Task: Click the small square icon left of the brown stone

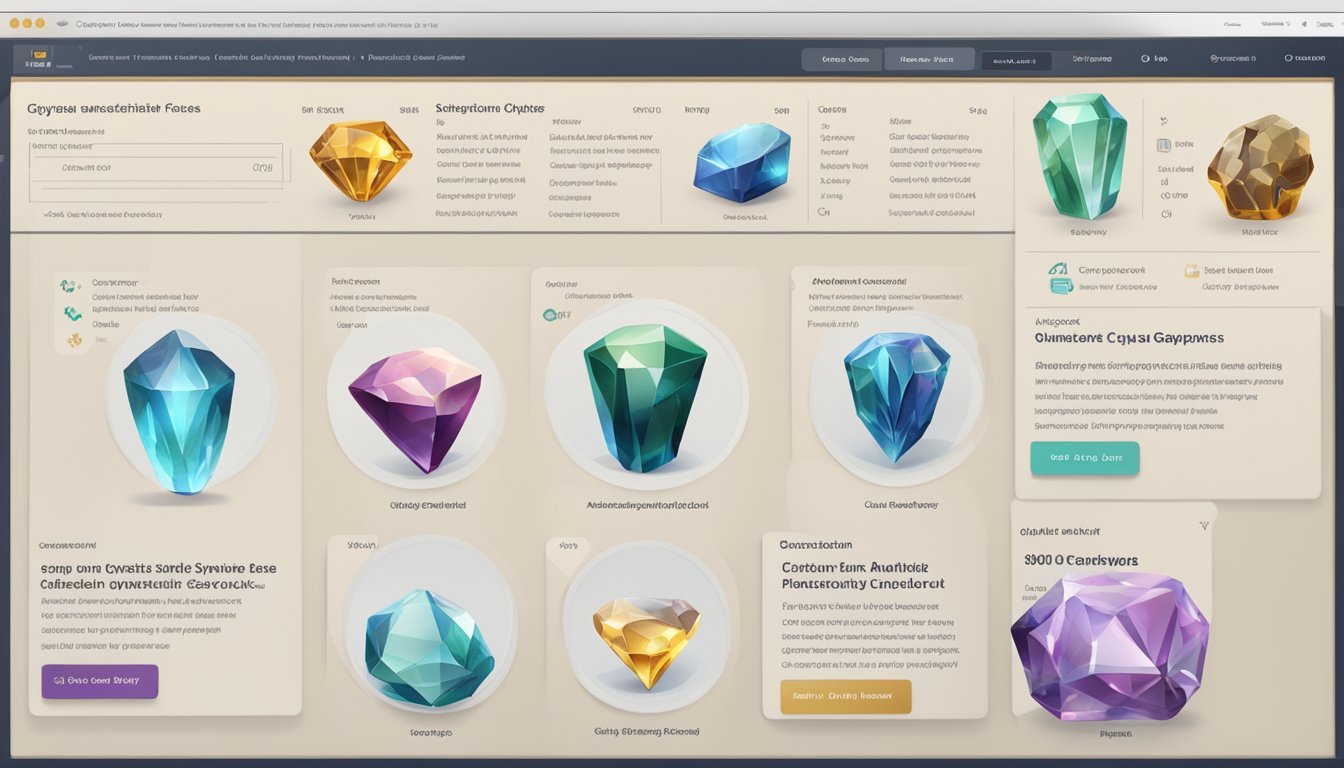Action: [x=1163, y=145]
